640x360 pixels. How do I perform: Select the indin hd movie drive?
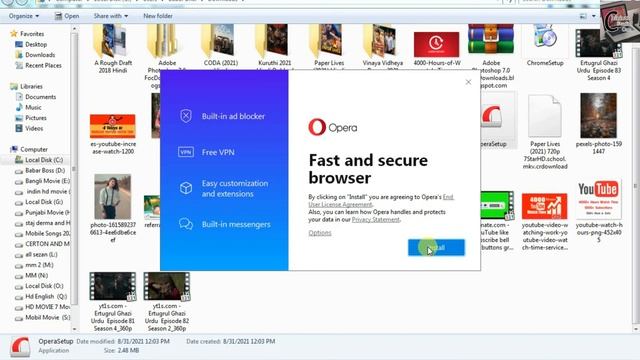pos(42,191)
